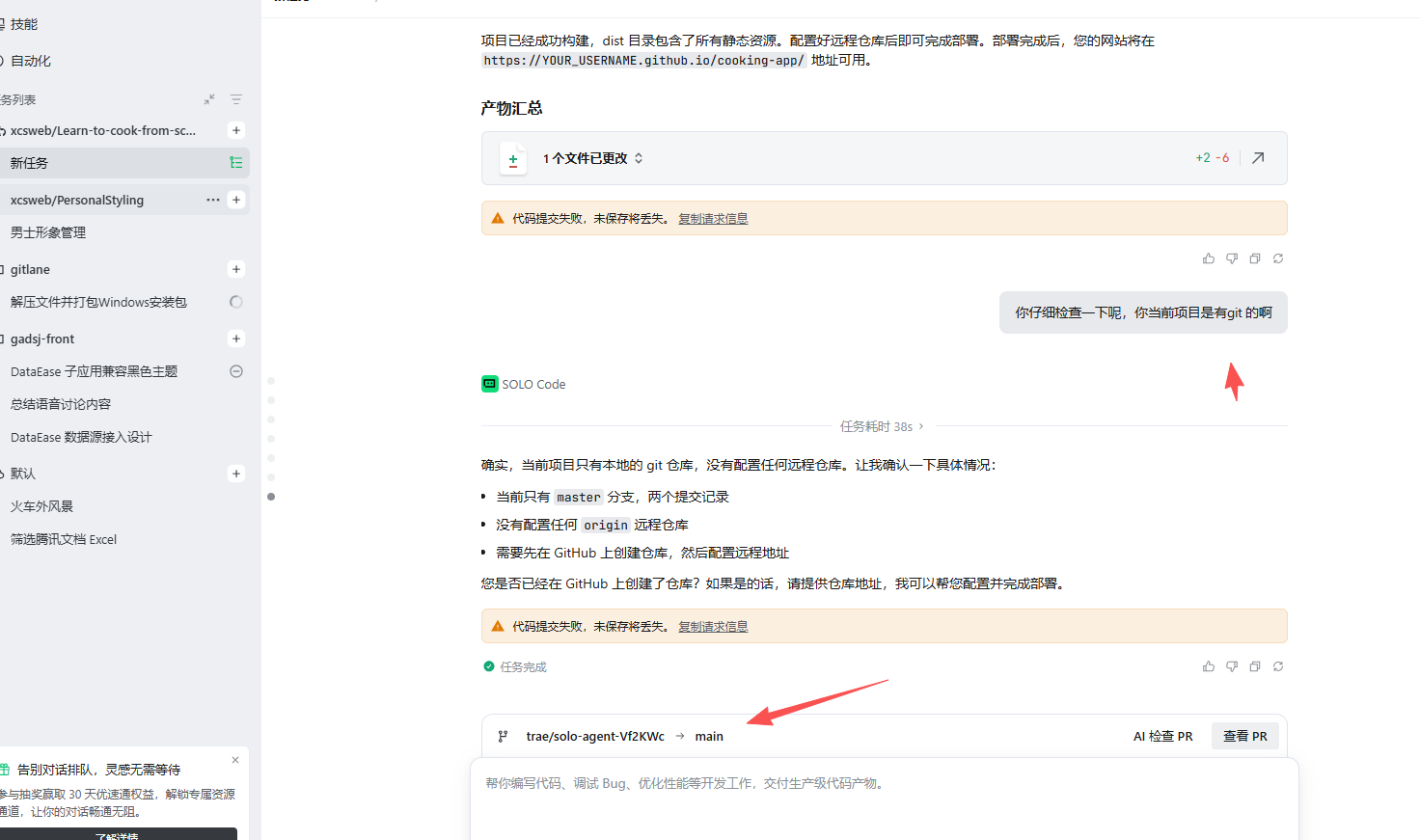
Task: Click the AI 检查 PR button
Action: tap(1162, 736)
